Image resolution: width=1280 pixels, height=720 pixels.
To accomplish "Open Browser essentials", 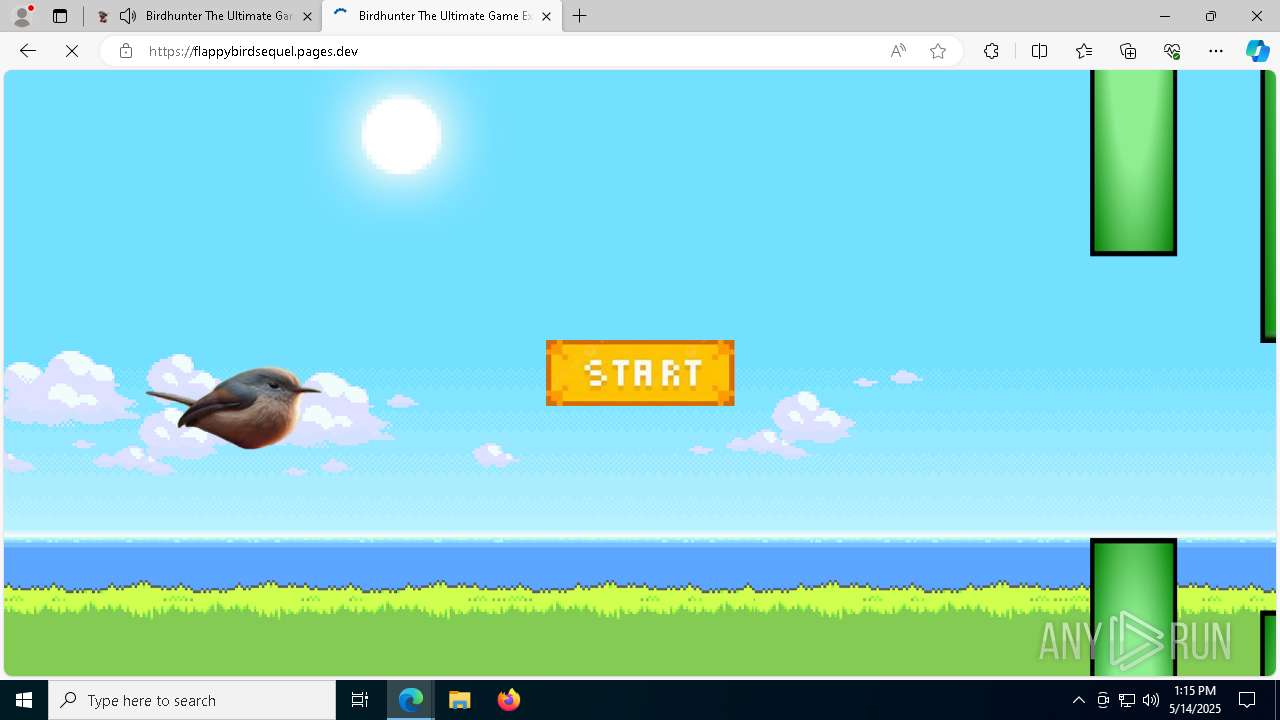I will click(1172, 51).
